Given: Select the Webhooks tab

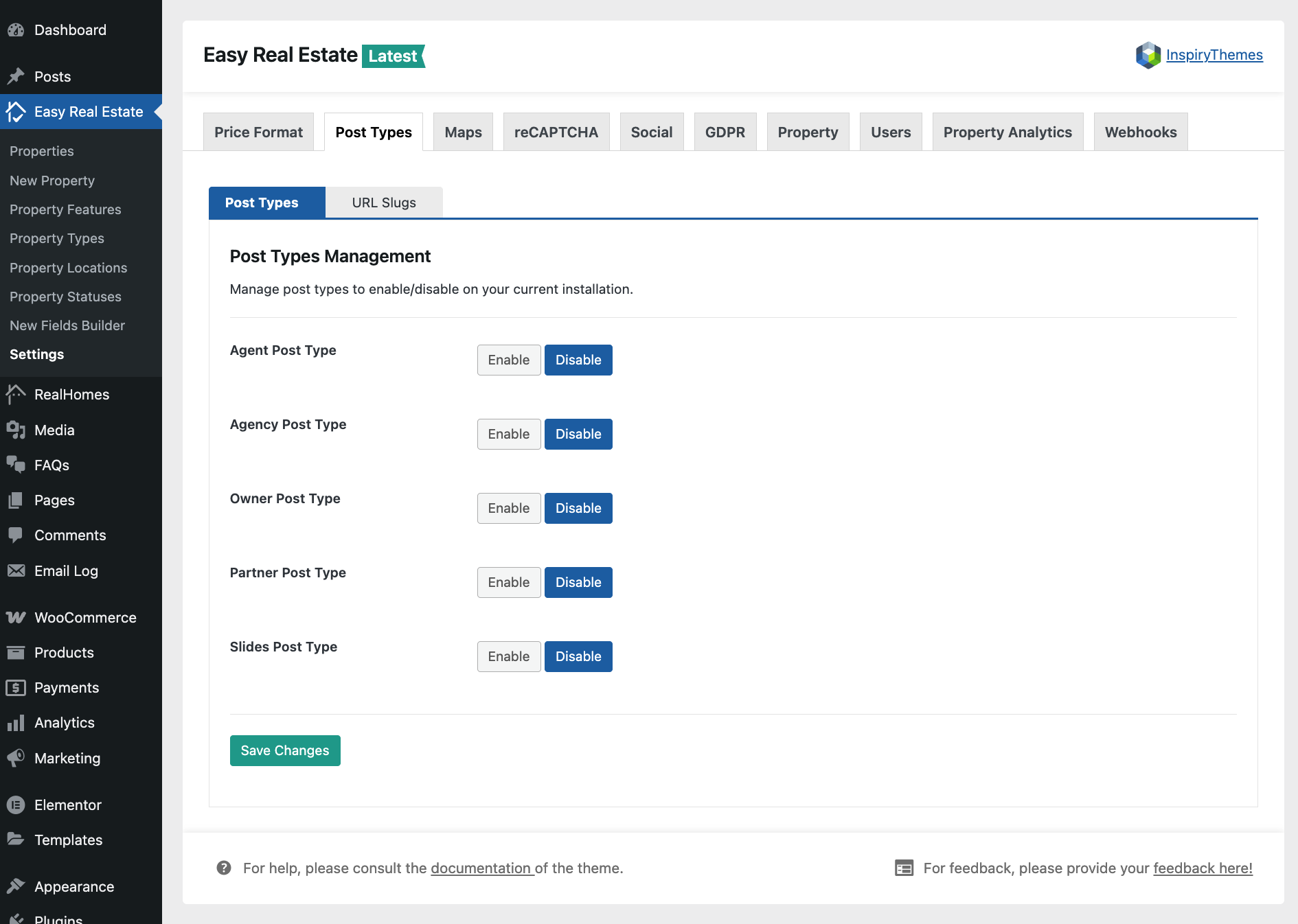Looking at the screenshot, I should pyautogui.click(x=1141, y=132).
